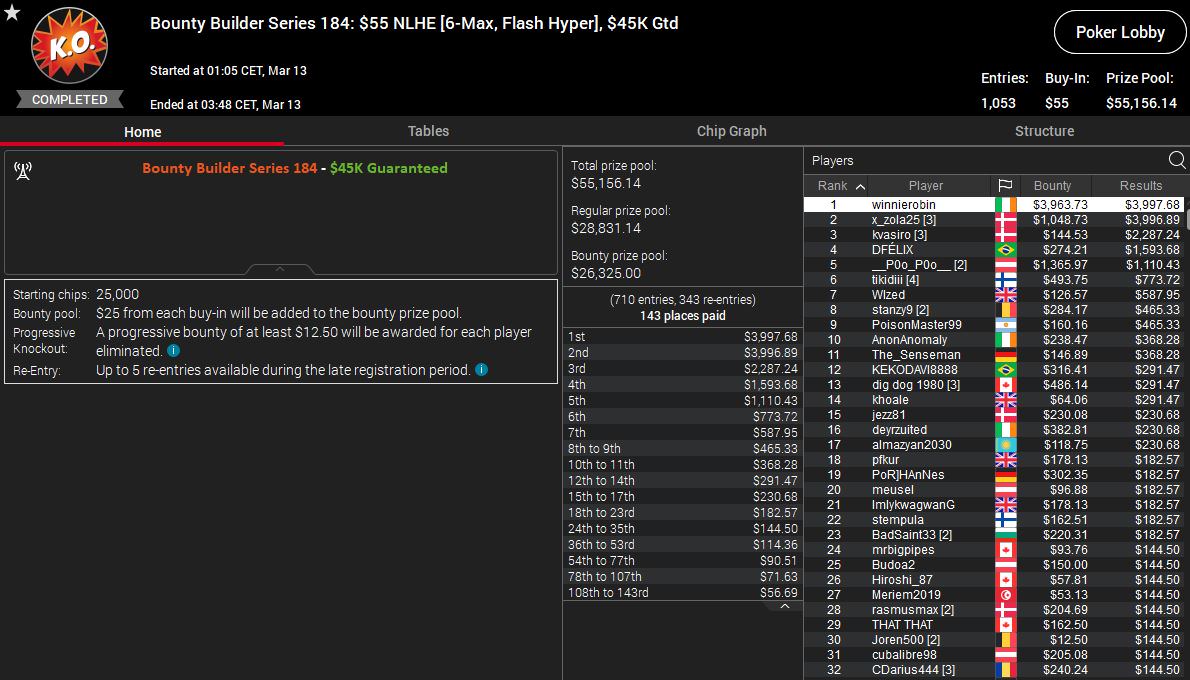Toggle Rank column sort order
This screenshot has height=680, width=1190.
(x=841, y=186)
